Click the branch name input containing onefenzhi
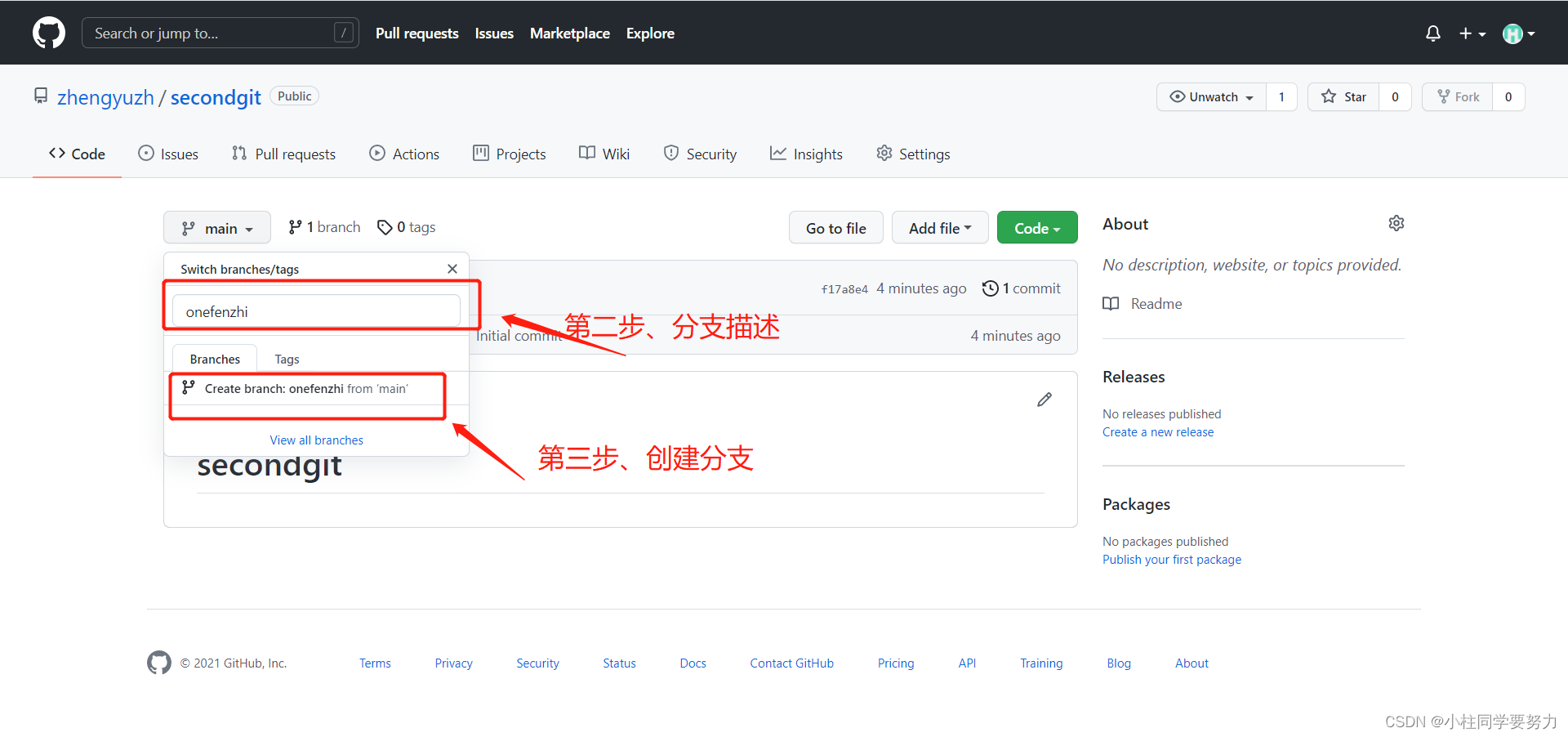The height and width of the screenshot is (737, 1568). pos(317,311)
